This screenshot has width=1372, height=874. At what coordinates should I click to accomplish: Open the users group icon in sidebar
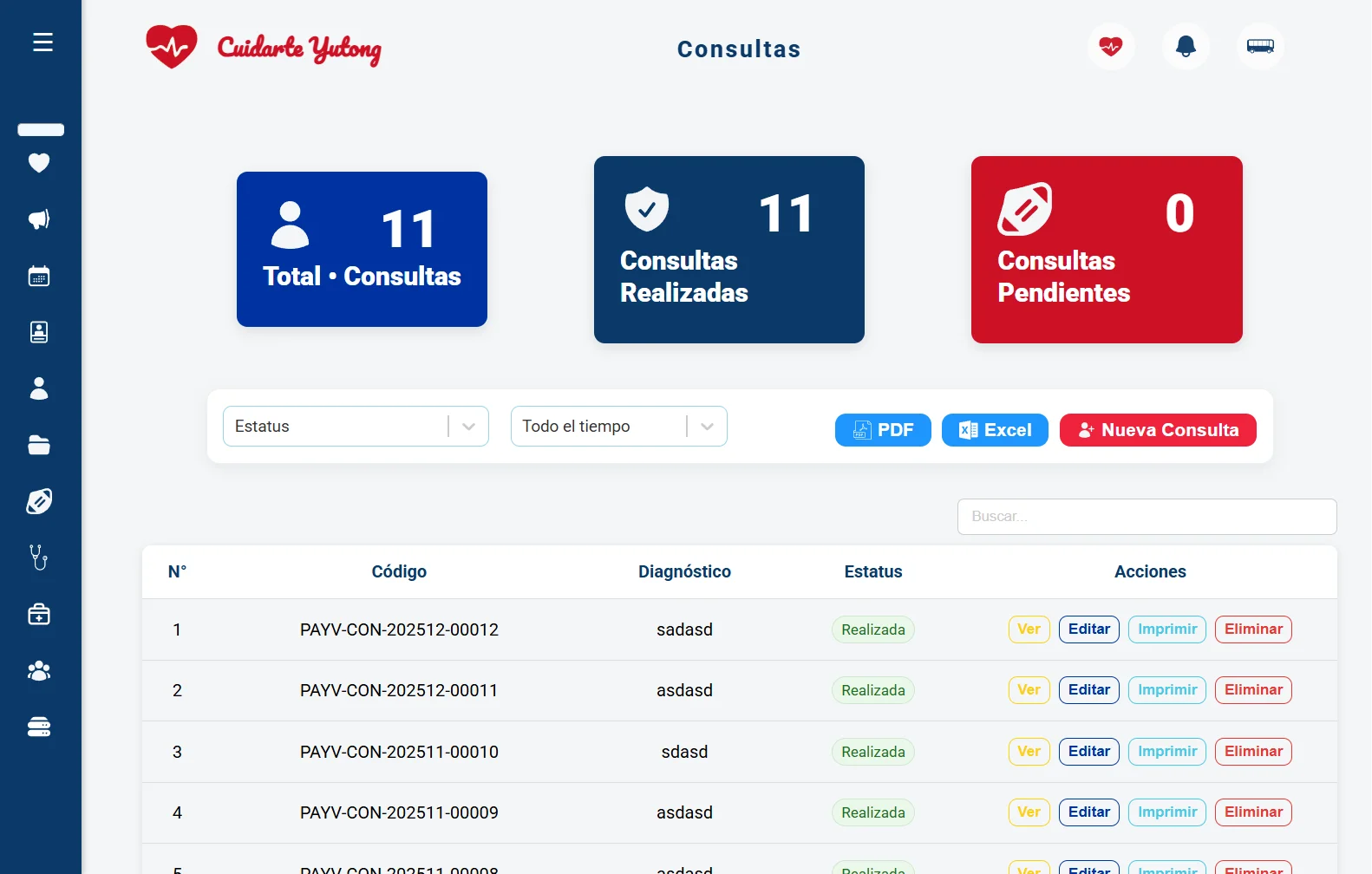pyautogui.click(x=39, y=670)
